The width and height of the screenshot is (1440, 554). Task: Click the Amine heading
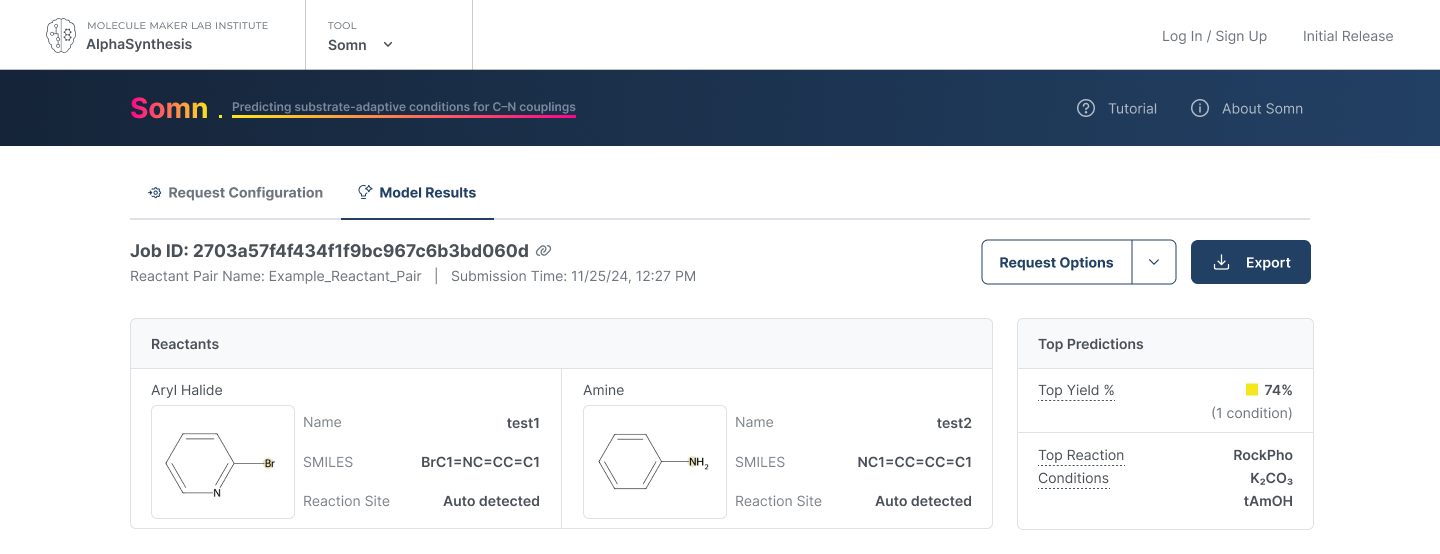pos(603,390)
